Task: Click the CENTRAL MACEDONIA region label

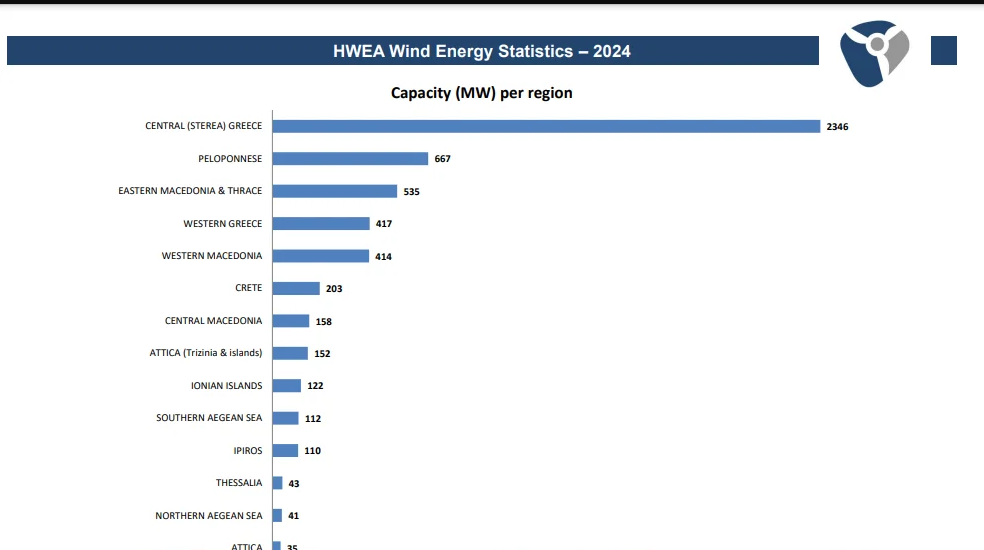Action: click(x=213, y=321)
